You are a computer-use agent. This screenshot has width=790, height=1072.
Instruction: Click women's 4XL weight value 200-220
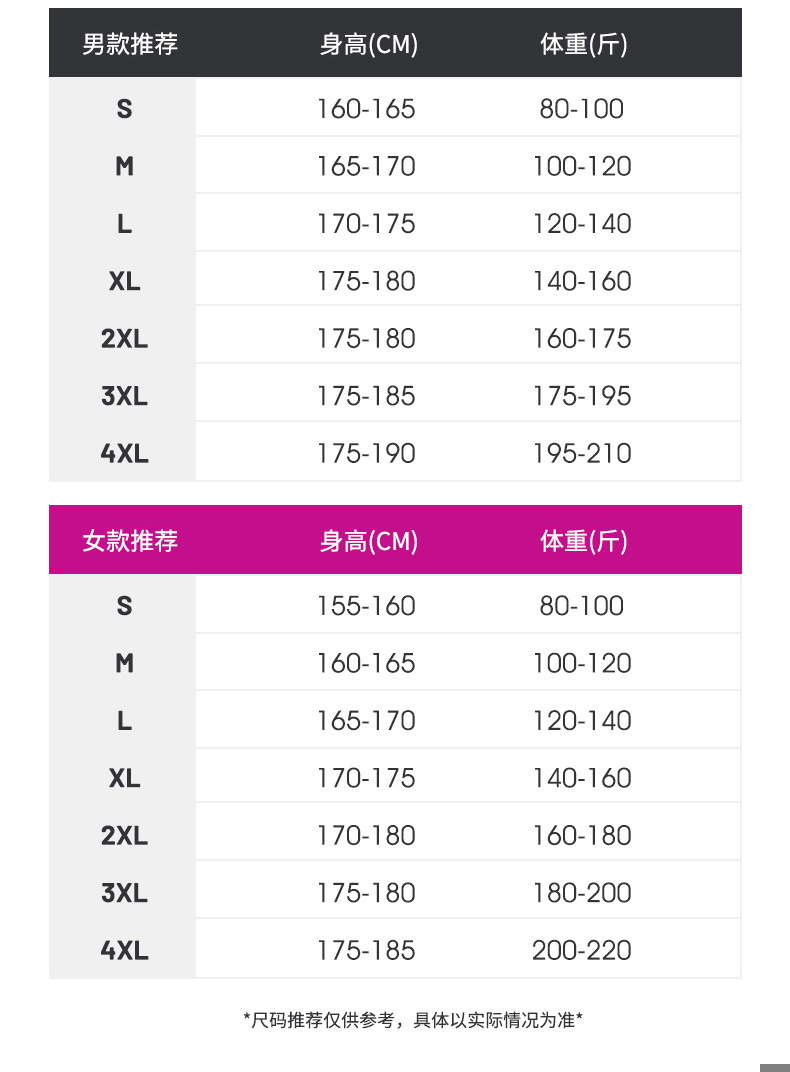point(582,950)
